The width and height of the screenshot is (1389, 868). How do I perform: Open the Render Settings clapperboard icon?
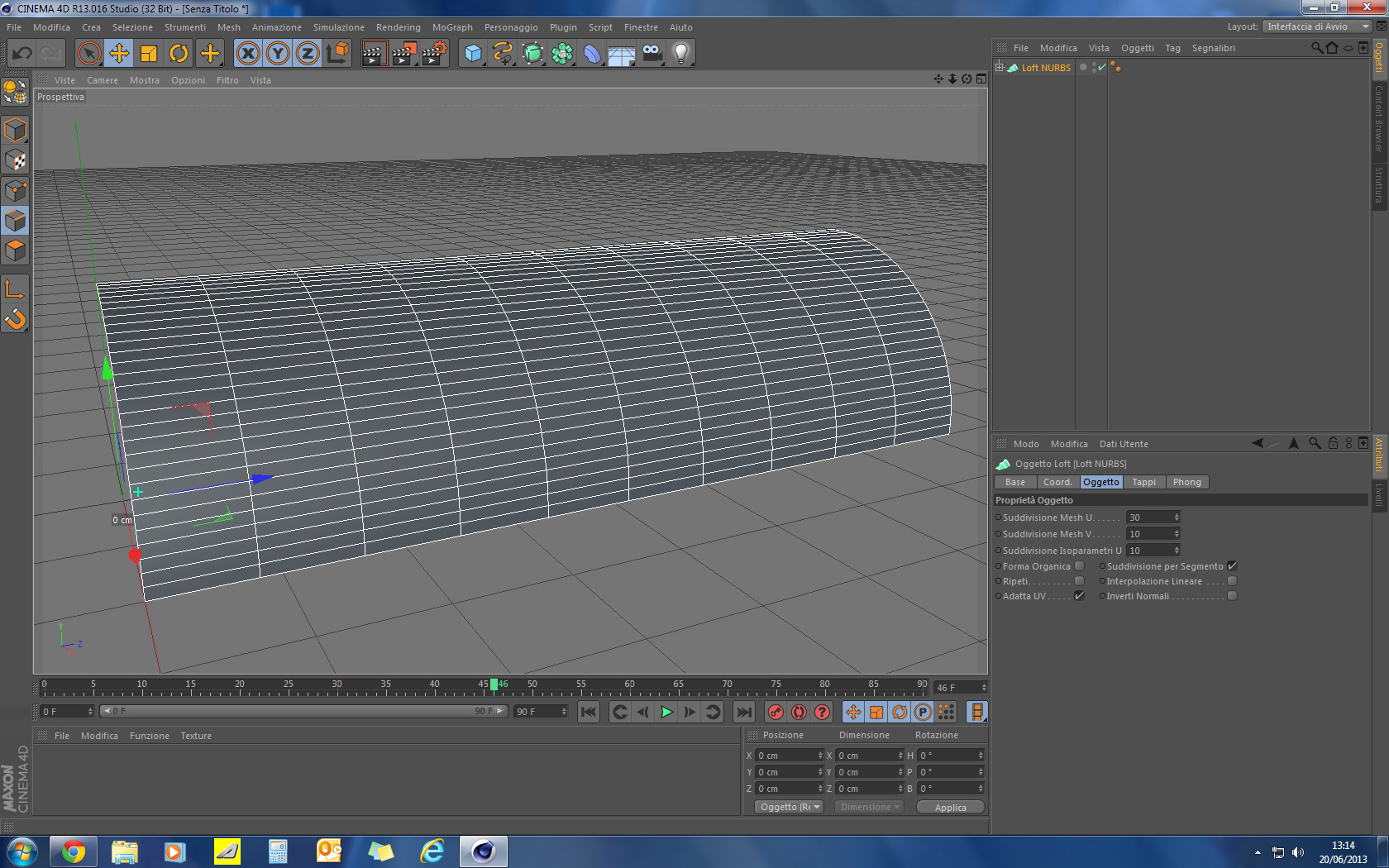434,54
